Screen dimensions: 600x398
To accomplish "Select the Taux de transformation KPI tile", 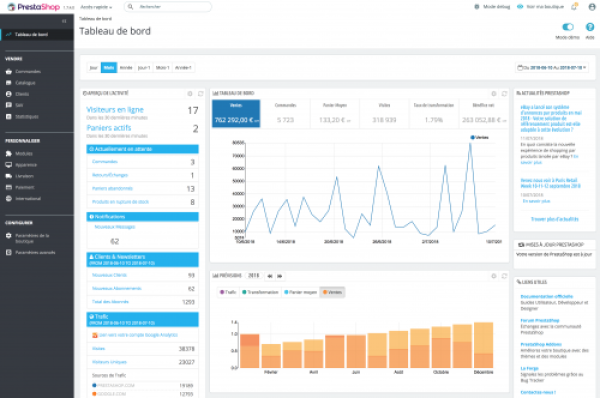I will 434,113.
